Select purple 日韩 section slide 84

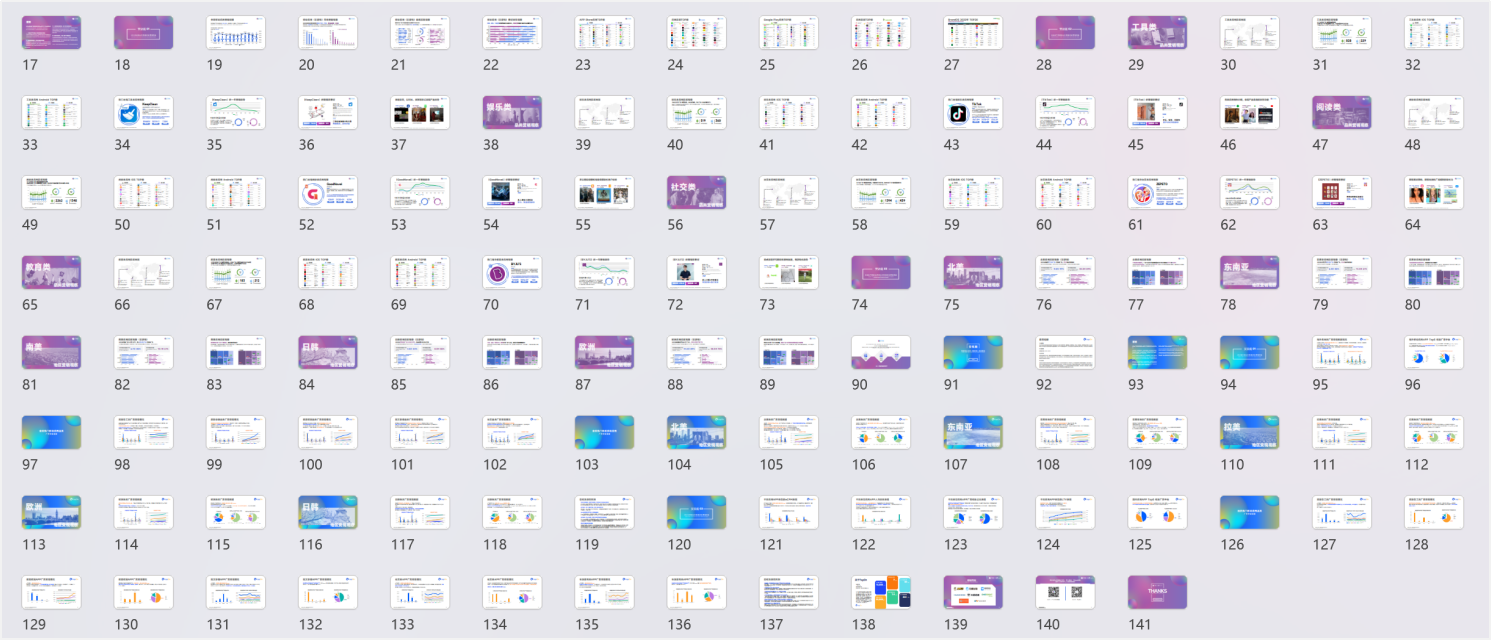tap(328, 353)
